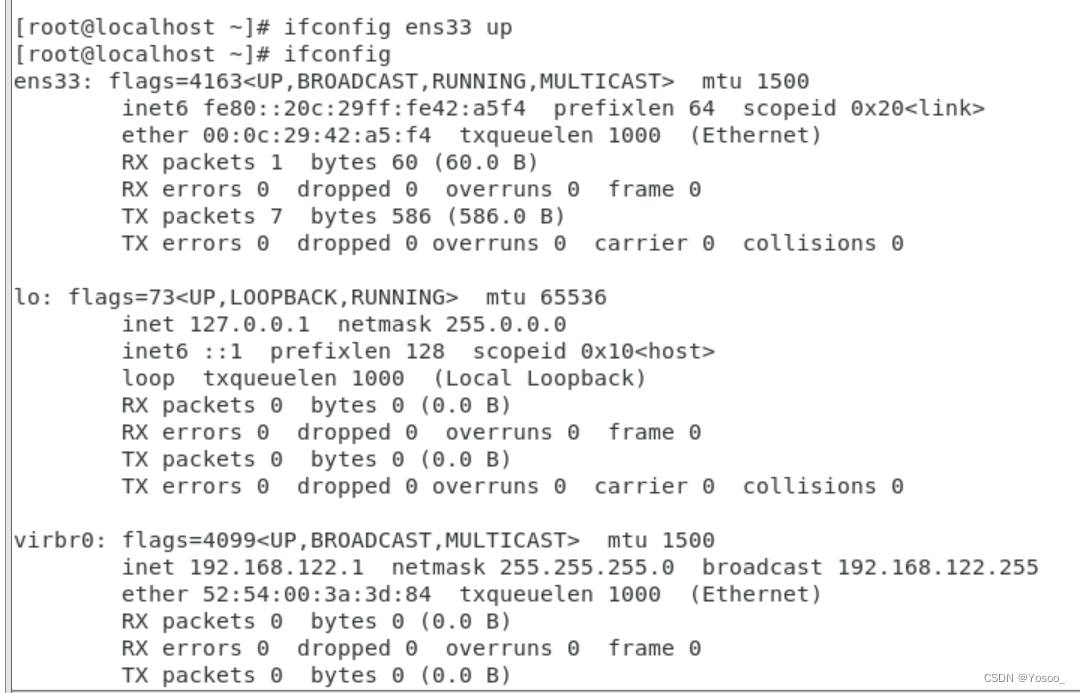The width and height of the screenshot is (1080, 693).
Task: Click the virbr0 interface name
Action: (54, 540)
